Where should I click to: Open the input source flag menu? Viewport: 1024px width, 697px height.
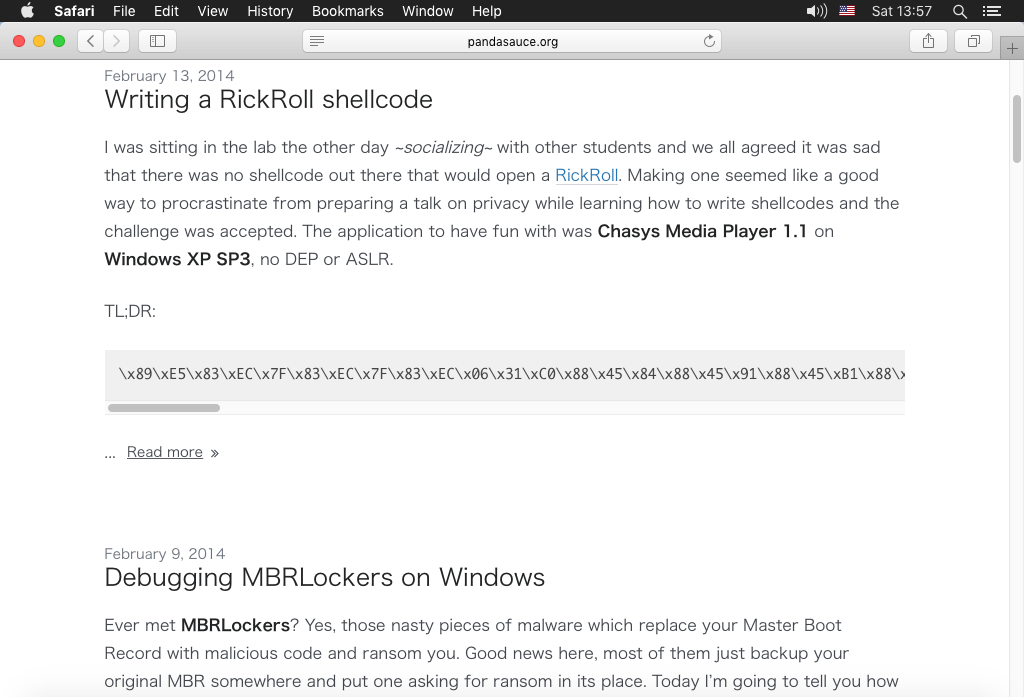(848, 11)
